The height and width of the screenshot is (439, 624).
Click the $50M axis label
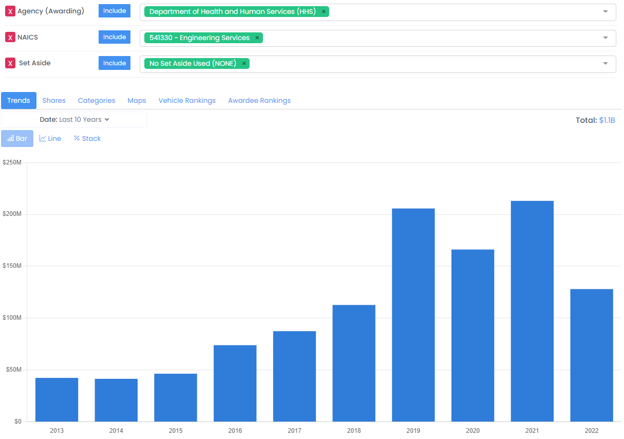coord(13,370)
